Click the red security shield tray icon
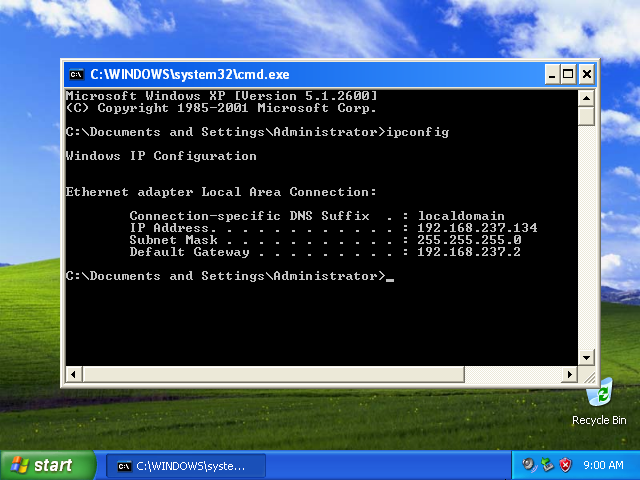This screenshot has width=640, height=480. 565,465
